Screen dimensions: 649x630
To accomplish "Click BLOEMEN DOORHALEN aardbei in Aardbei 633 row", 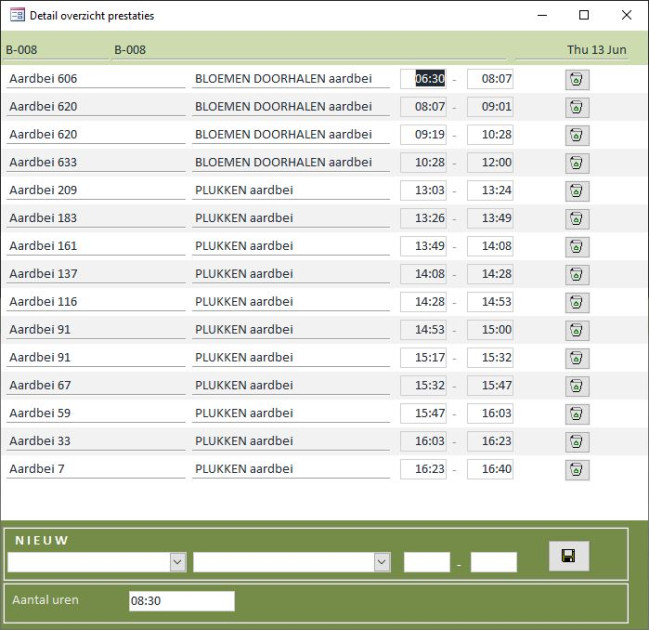I will click(x=291, y=162).
